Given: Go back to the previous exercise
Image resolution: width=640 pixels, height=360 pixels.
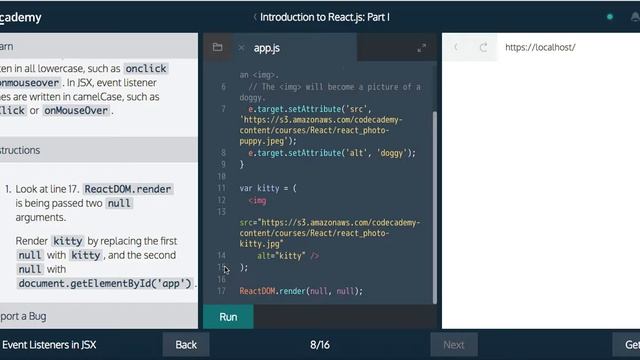Looking at the screenshot, I should pyautogui.click(x=186, y=345).
